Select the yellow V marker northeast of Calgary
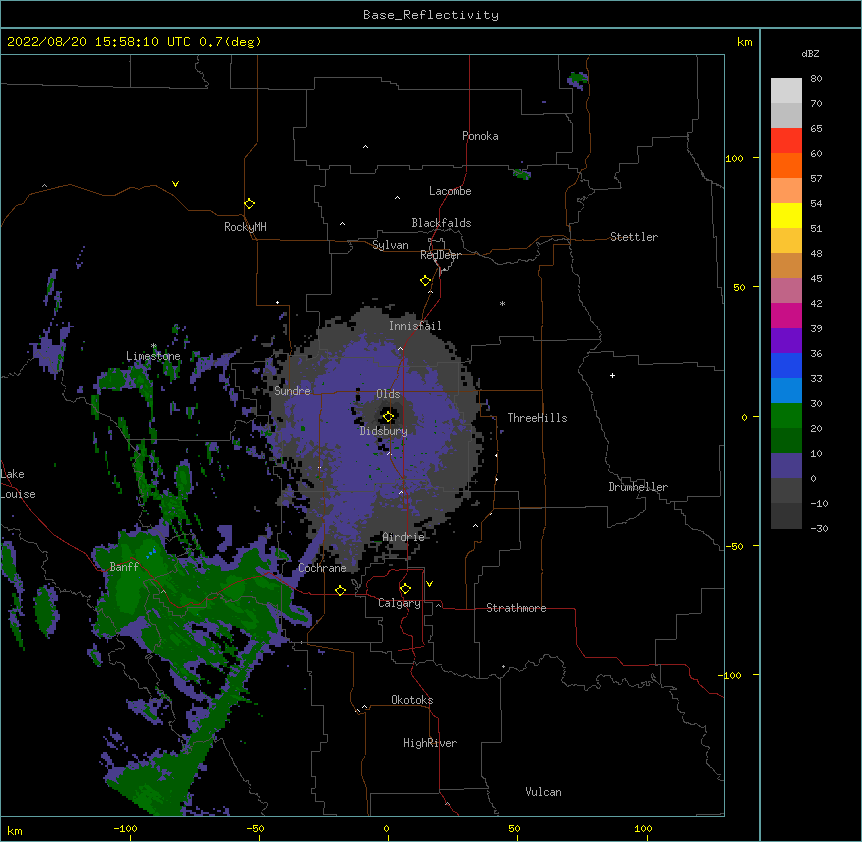This screenshot has height=842, width=862. click(429, 584)
